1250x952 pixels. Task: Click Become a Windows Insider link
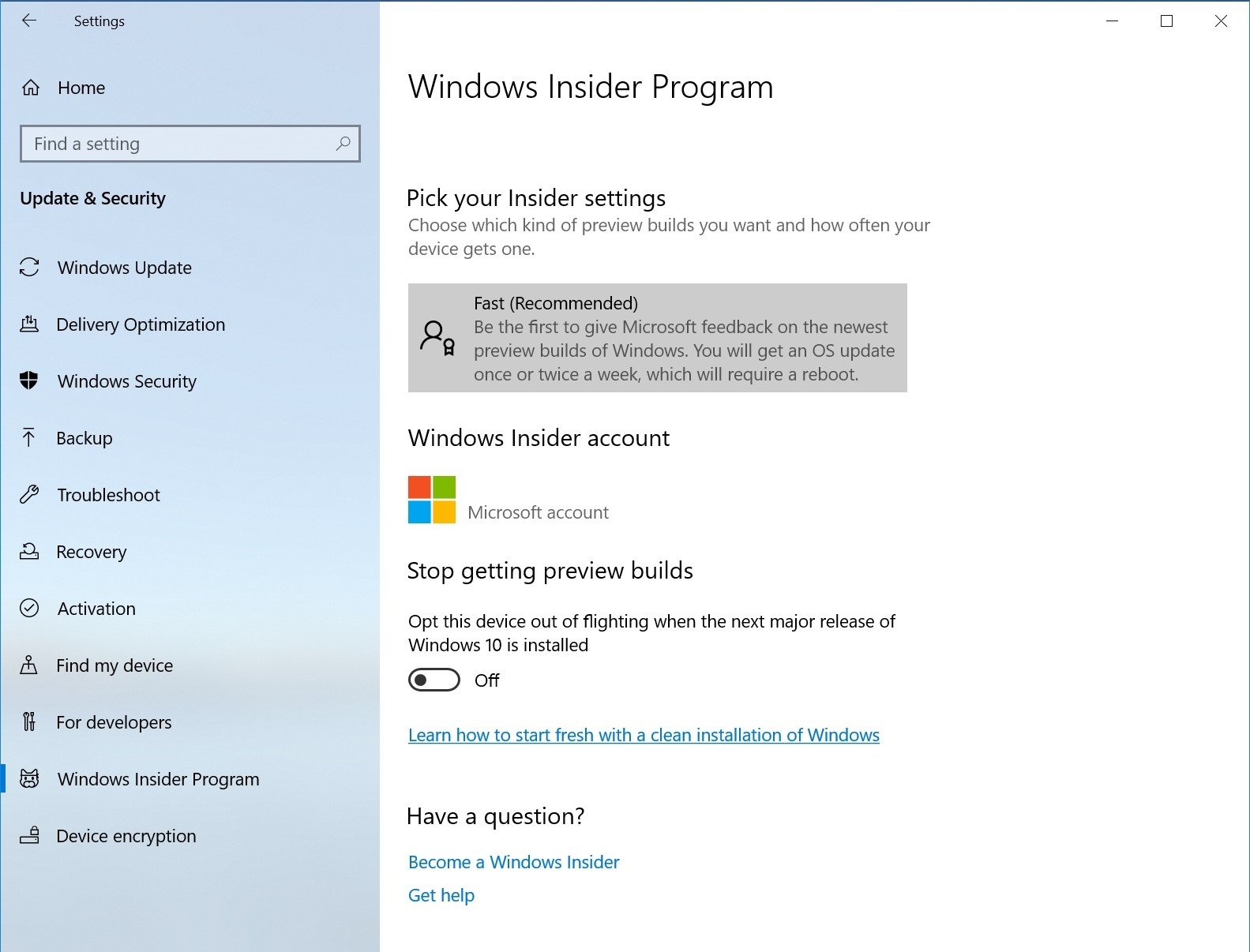pyautogui.click(x=513, y=862)
